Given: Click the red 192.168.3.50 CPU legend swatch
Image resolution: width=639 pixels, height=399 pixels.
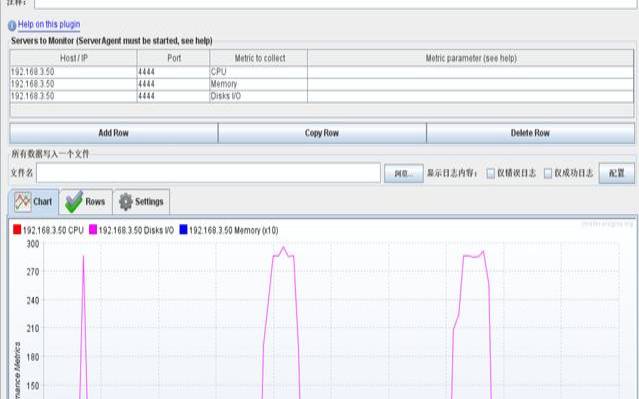Looking at the screenshot, I should 17,230.
